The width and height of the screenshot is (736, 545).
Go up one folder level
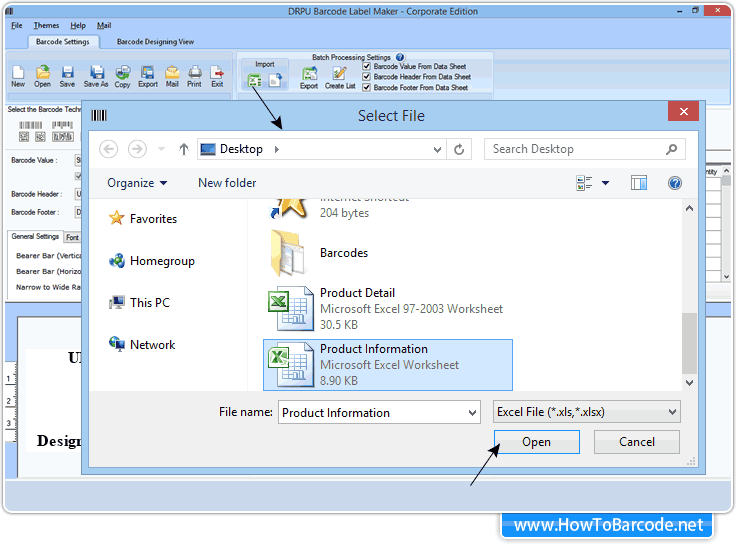[x=184, y=149]
